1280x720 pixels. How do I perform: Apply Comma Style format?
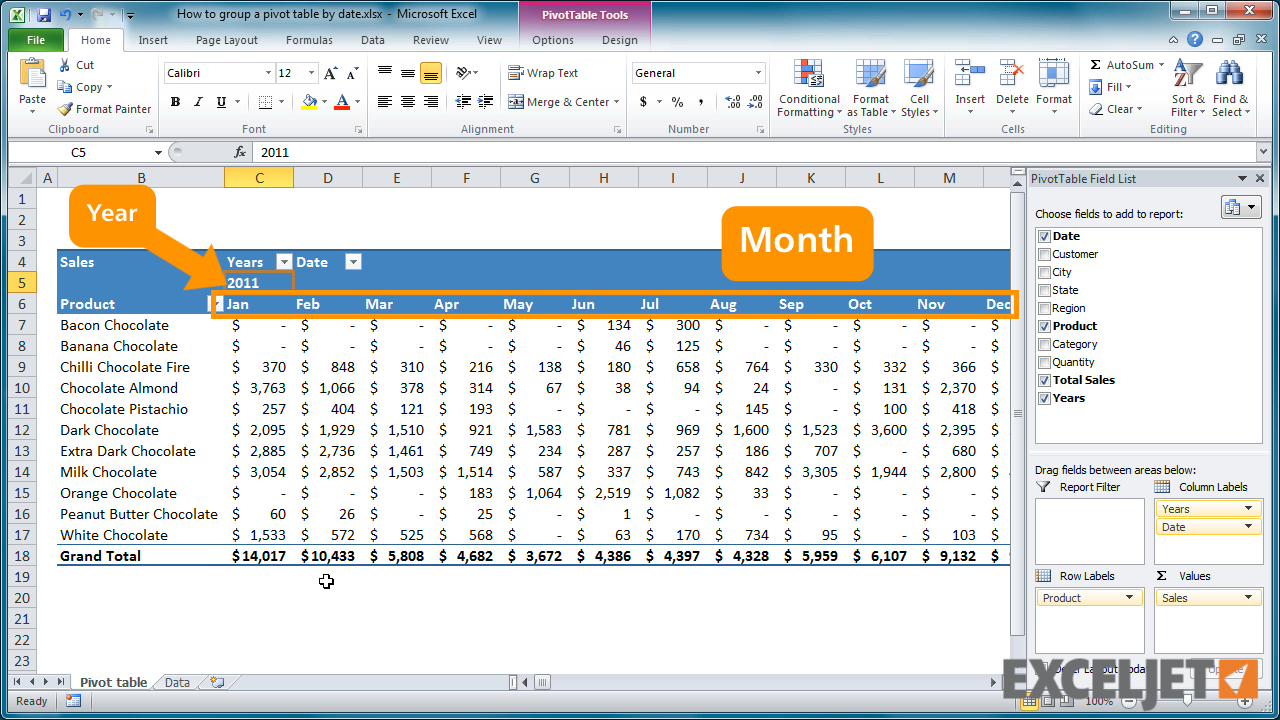pyautogui.click(x=701, y=102)
